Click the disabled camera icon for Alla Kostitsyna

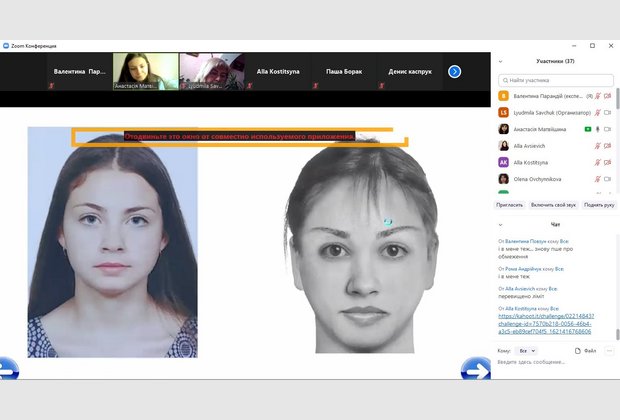tap(608, 162)
